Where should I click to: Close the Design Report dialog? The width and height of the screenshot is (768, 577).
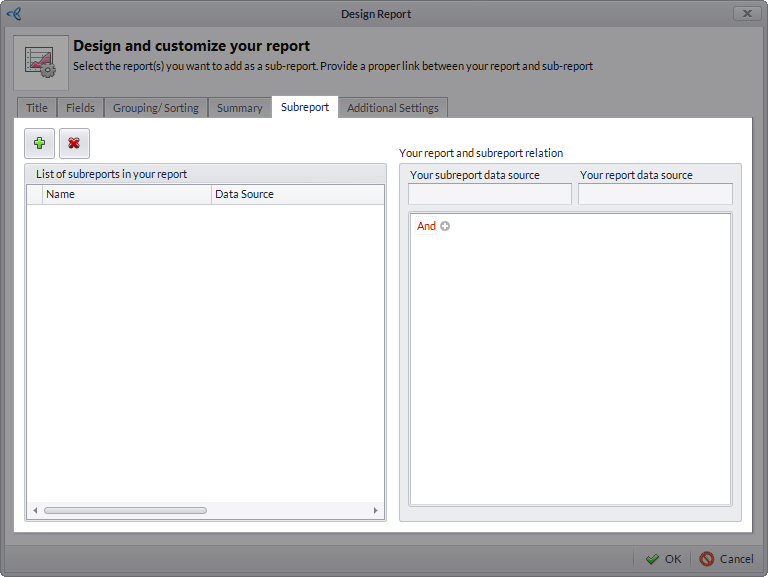coord(747,14)
